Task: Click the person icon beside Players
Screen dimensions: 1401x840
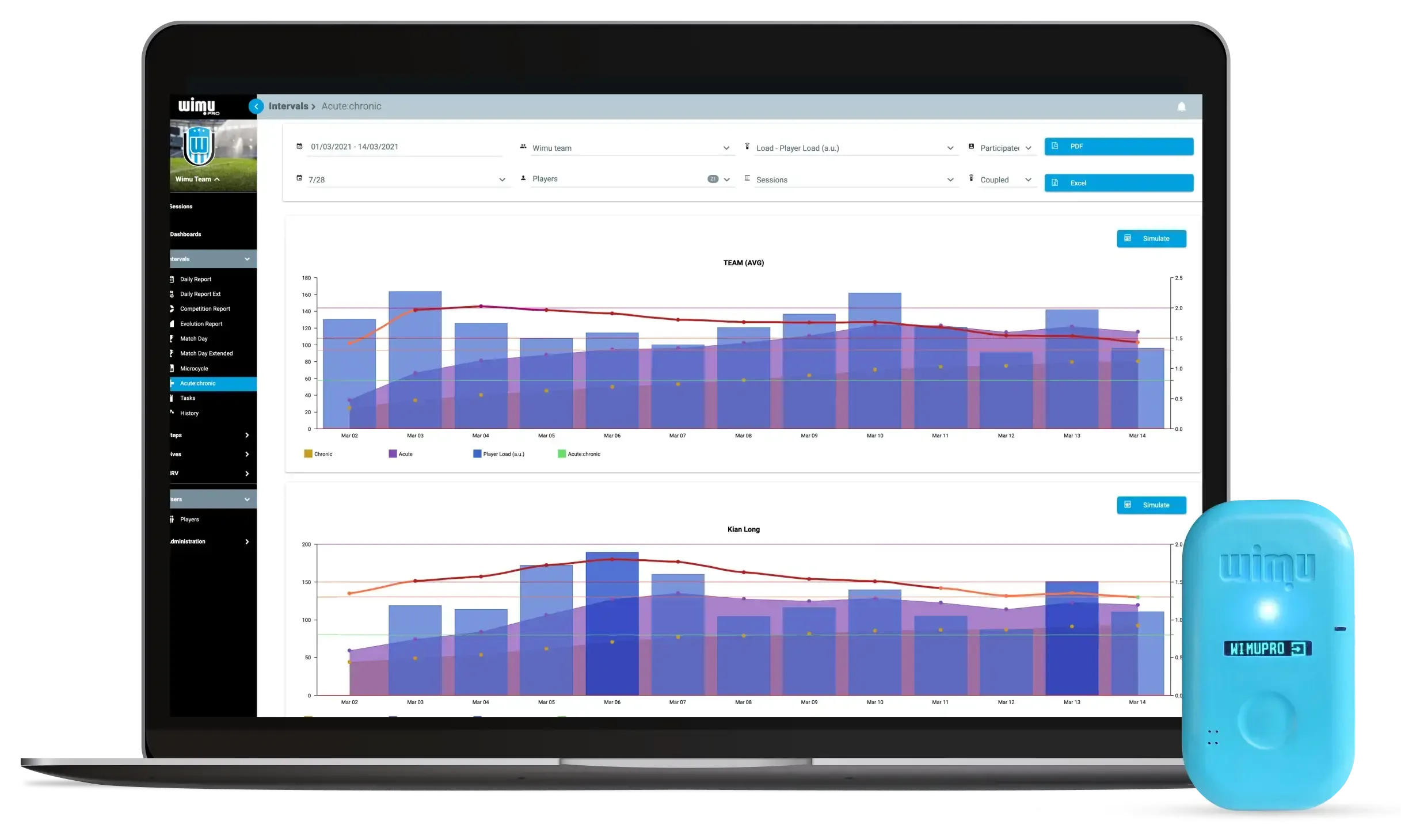Action: pos(523,178)
